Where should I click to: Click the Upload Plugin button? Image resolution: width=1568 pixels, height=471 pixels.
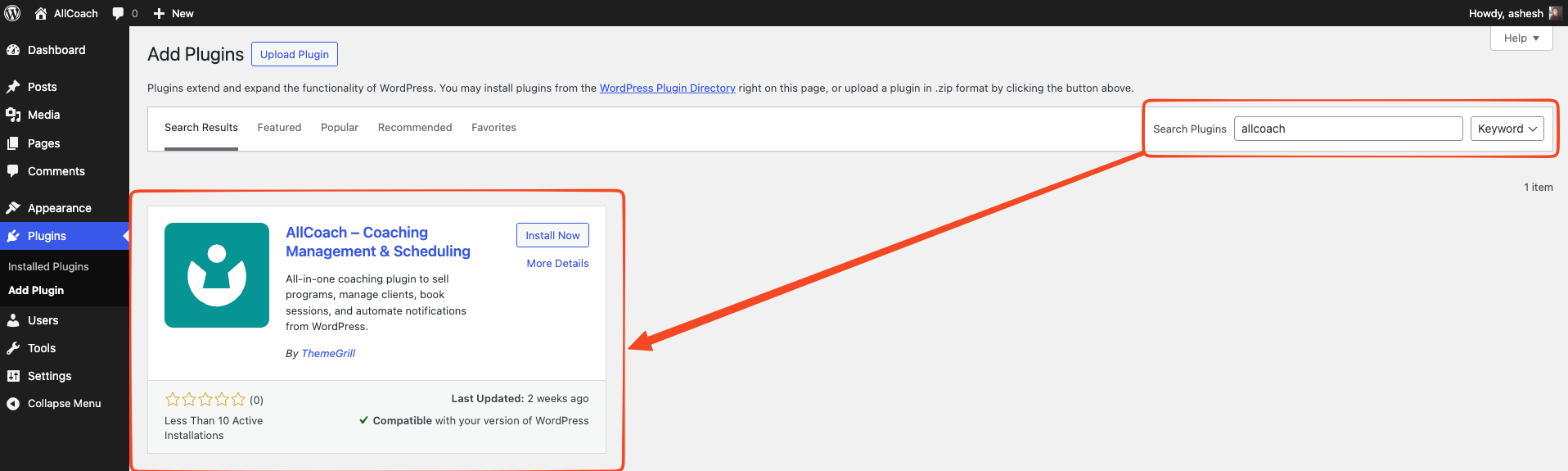295,54
